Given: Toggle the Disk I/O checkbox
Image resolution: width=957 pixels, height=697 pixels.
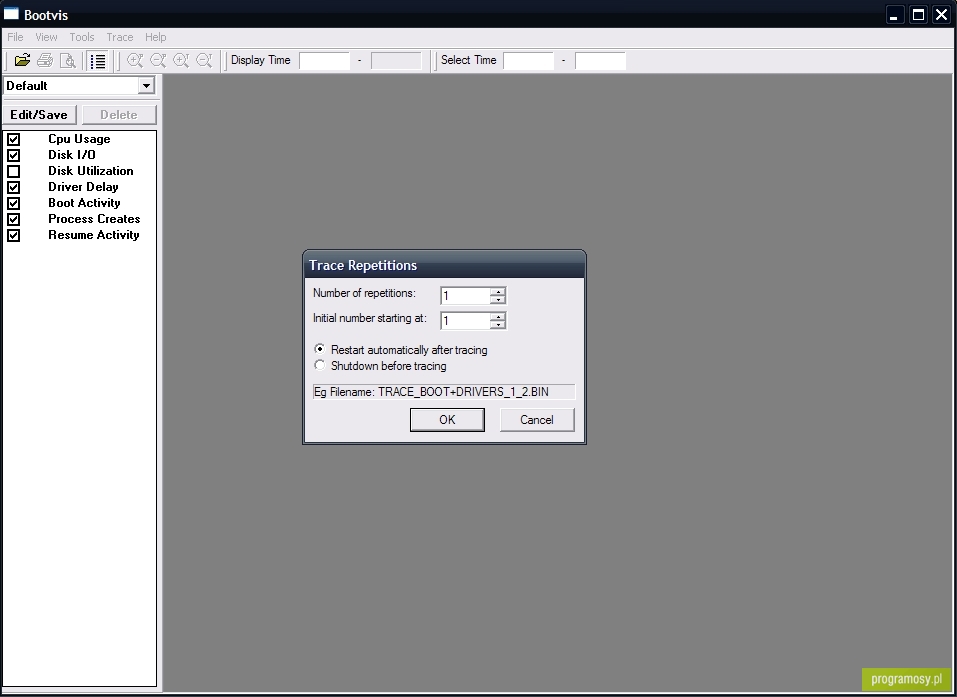Looking at the screenshot, I should point(13,155).
